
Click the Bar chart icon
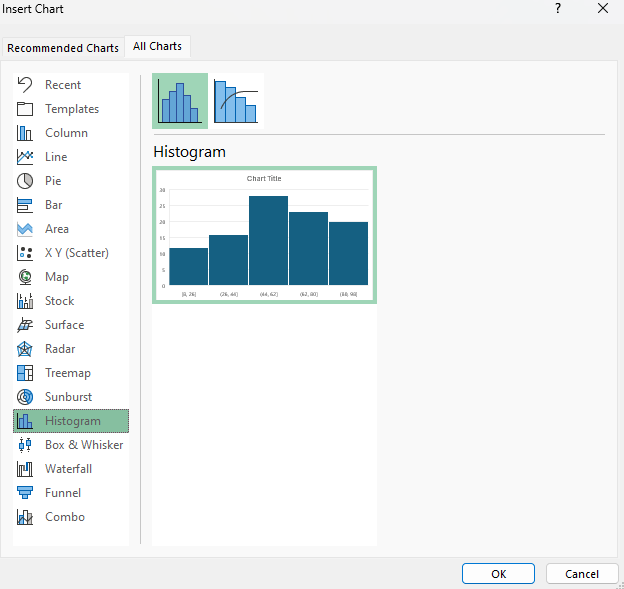[25, 205]
